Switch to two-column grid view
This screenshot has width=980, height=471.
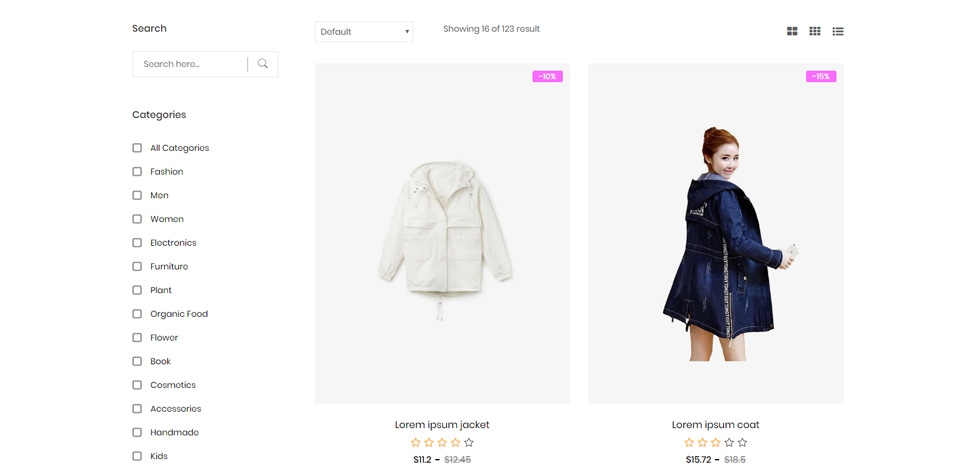[792, 31]
